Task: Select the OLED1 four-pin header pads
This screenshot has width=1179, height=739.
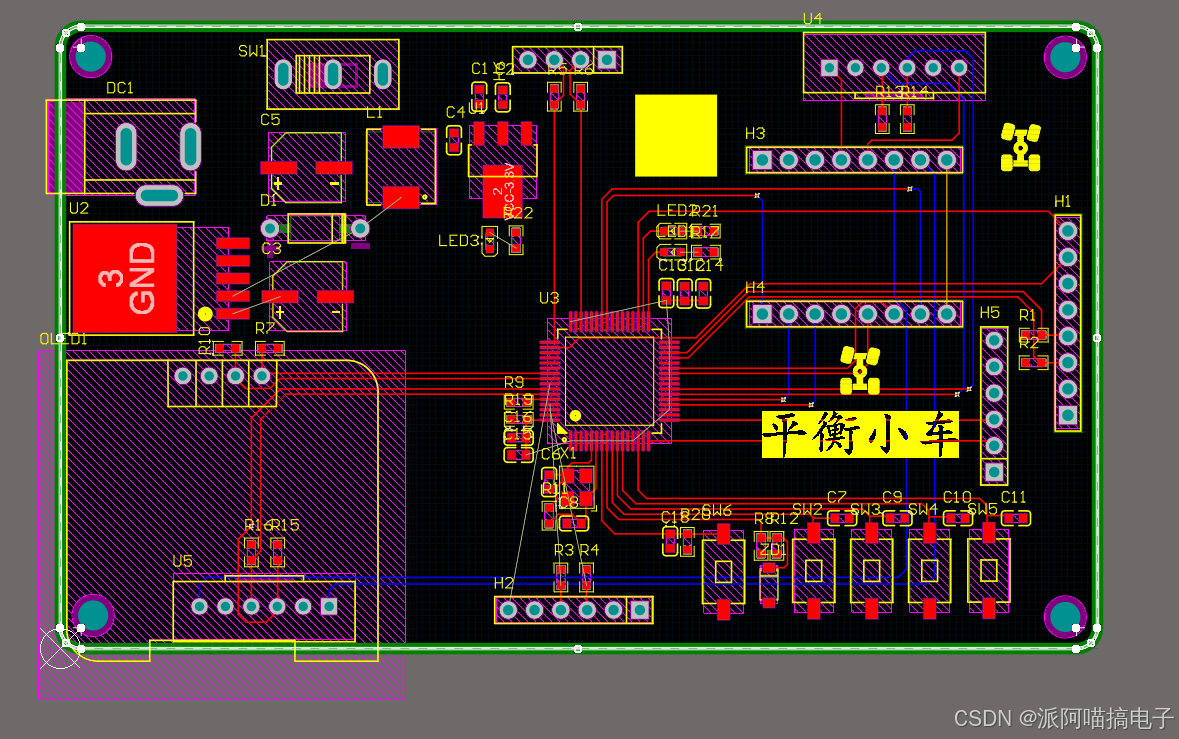Action: point(222,375)
